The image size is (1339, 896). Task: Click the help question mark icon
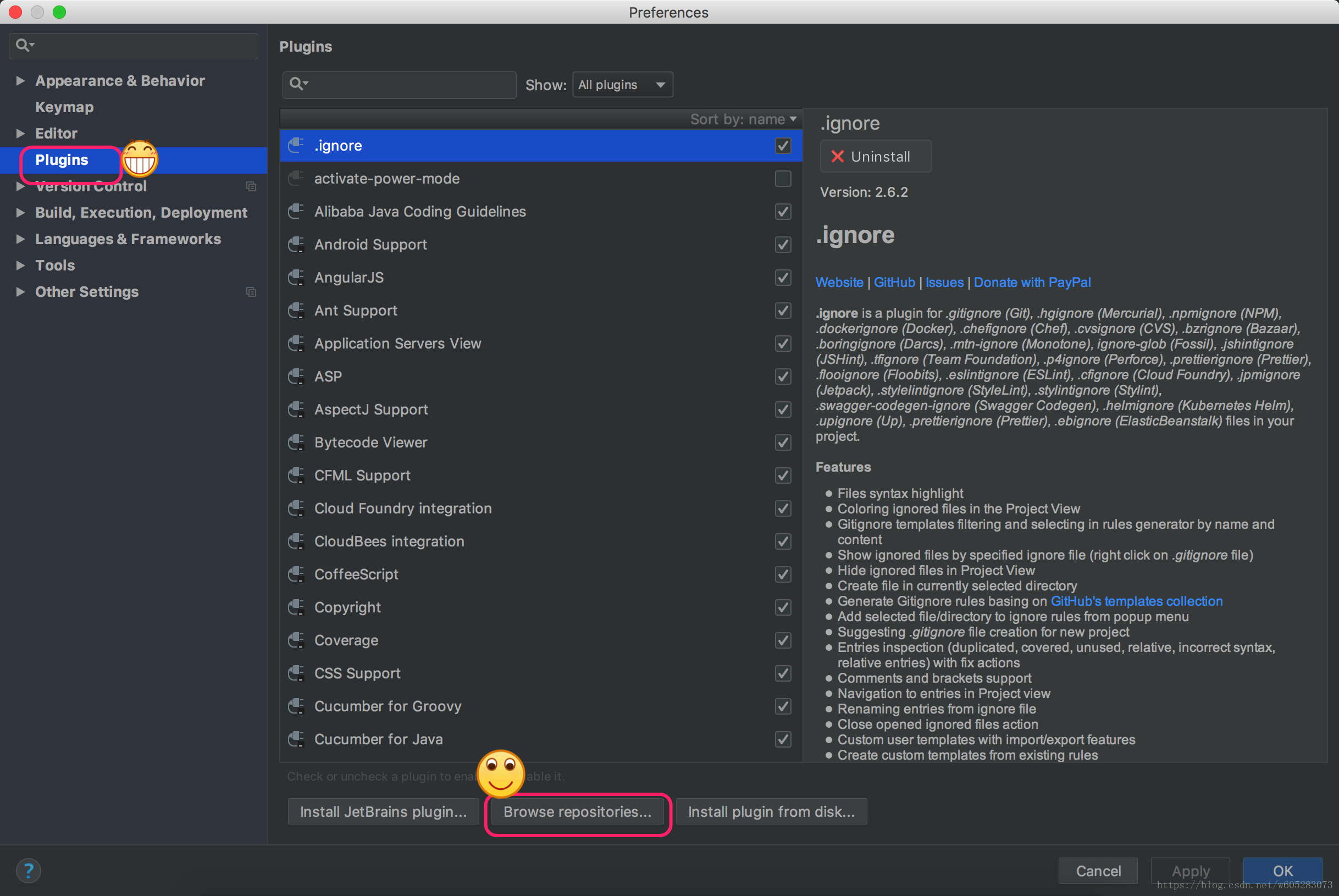click(28, 870)
